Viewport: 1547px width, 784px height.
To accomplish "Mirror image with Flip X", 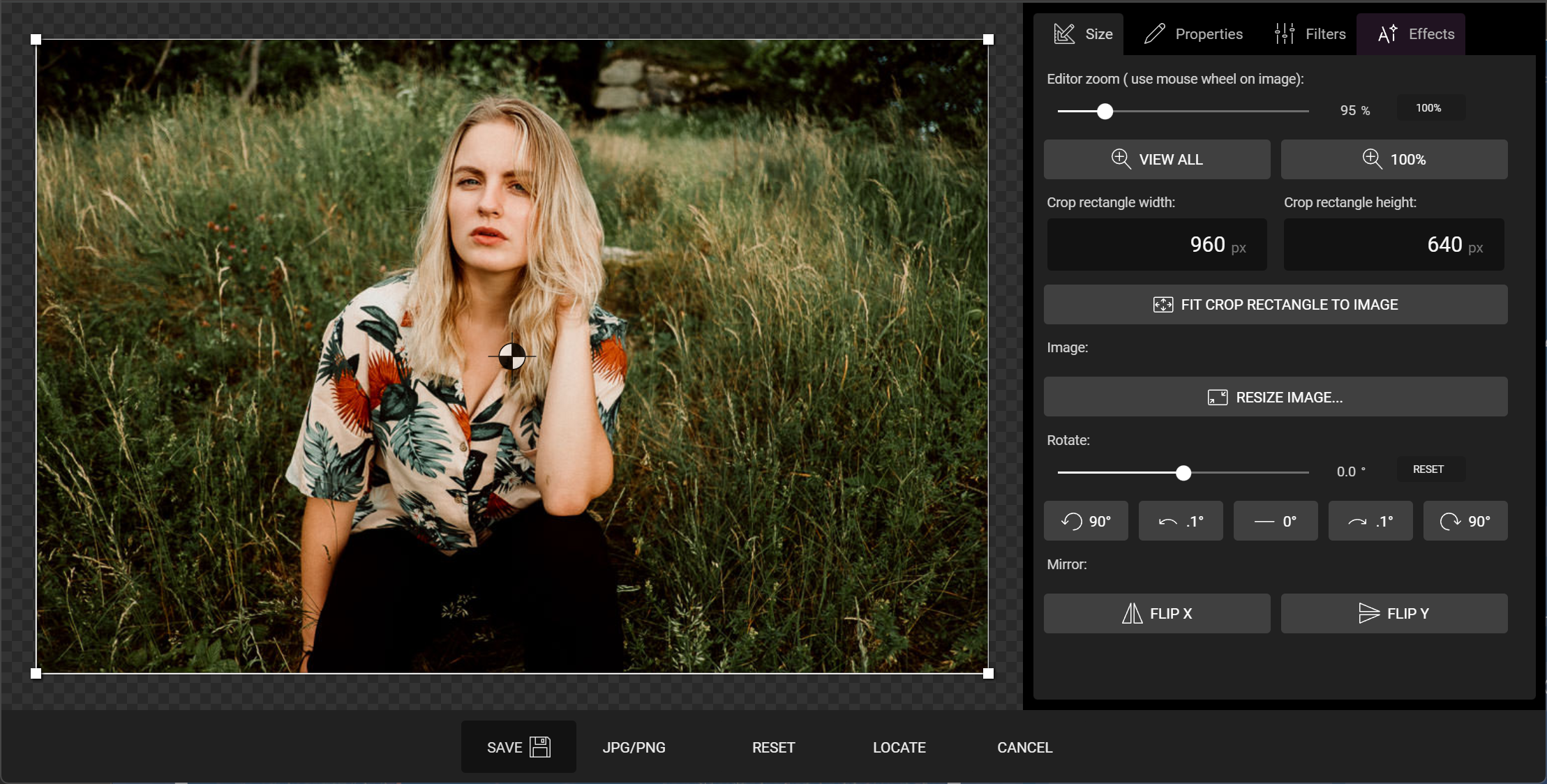I will (x=1157, y=614).
